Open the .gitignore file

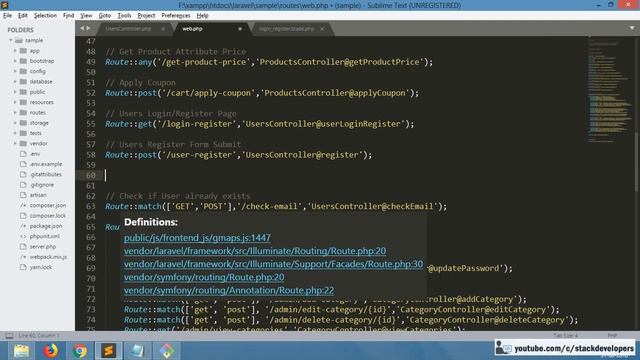pyautogui.click(x=42, y=185)
